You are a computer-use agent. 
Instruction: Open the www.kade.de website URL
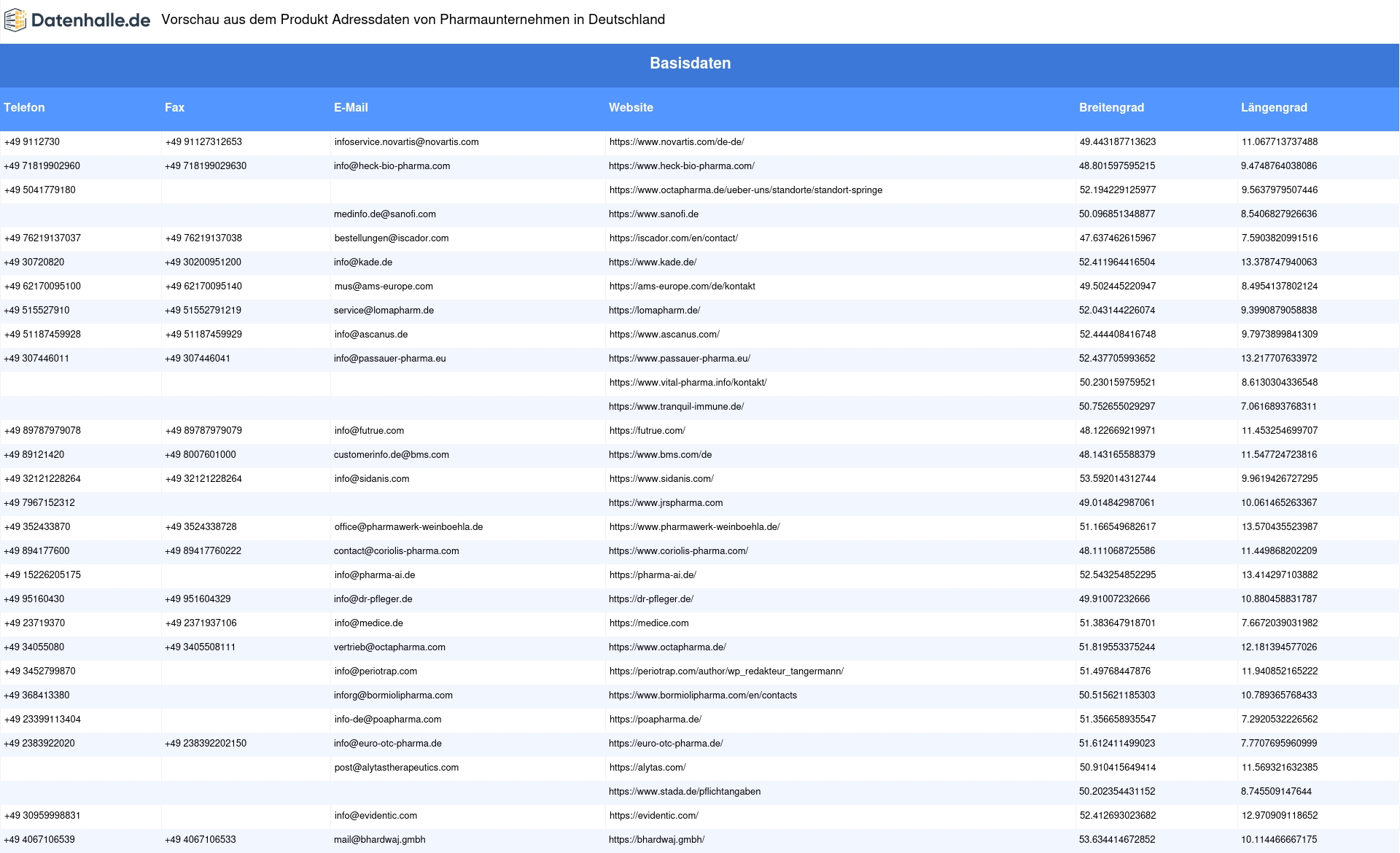click(653, 262)
